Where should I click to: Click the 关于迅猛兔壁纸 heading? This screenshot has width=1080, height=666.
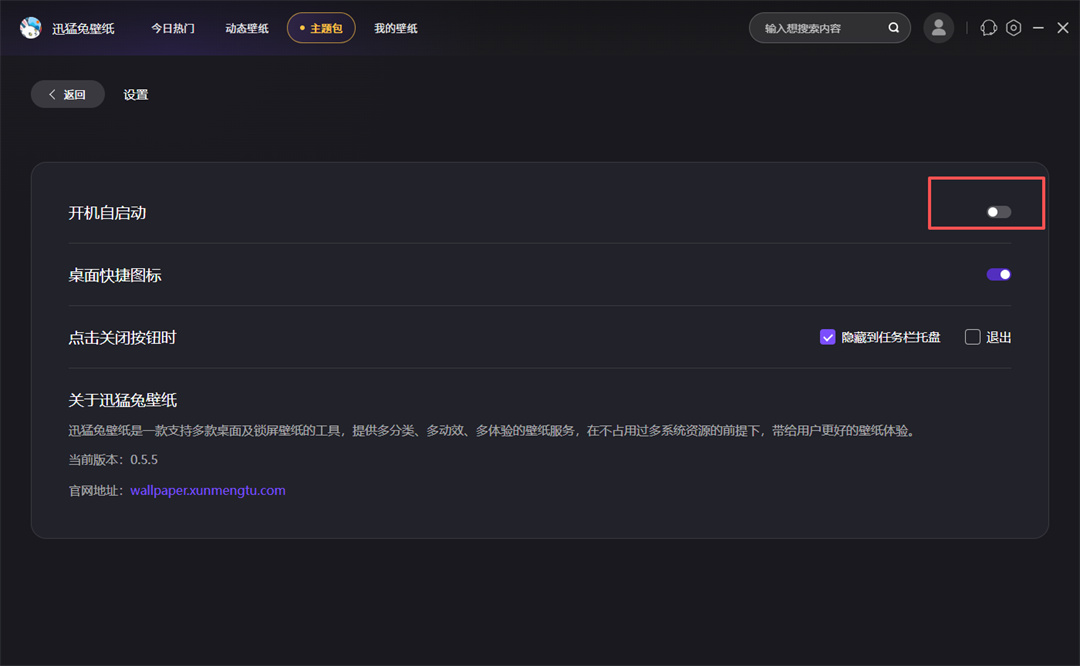pyautogui.click(x=123, y=400)
